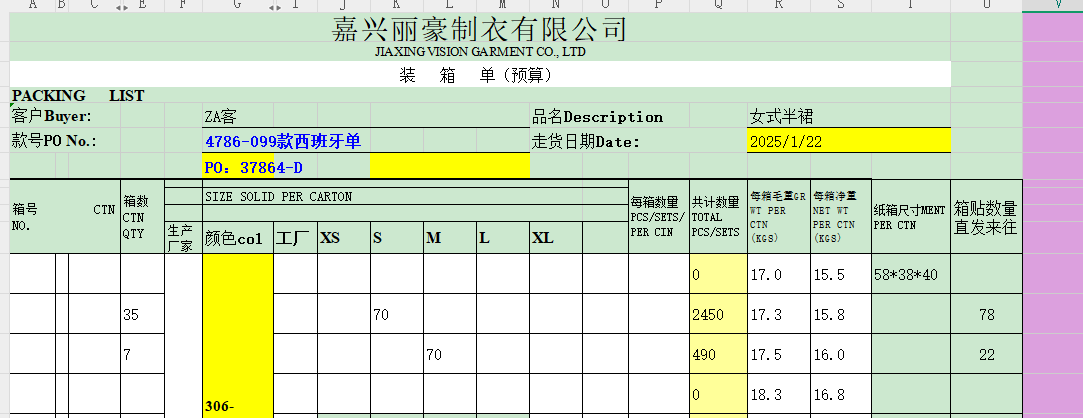Click the yellow date cell 2025/1/22
The image size is (1083, 418).
click(x=848, y=142)
